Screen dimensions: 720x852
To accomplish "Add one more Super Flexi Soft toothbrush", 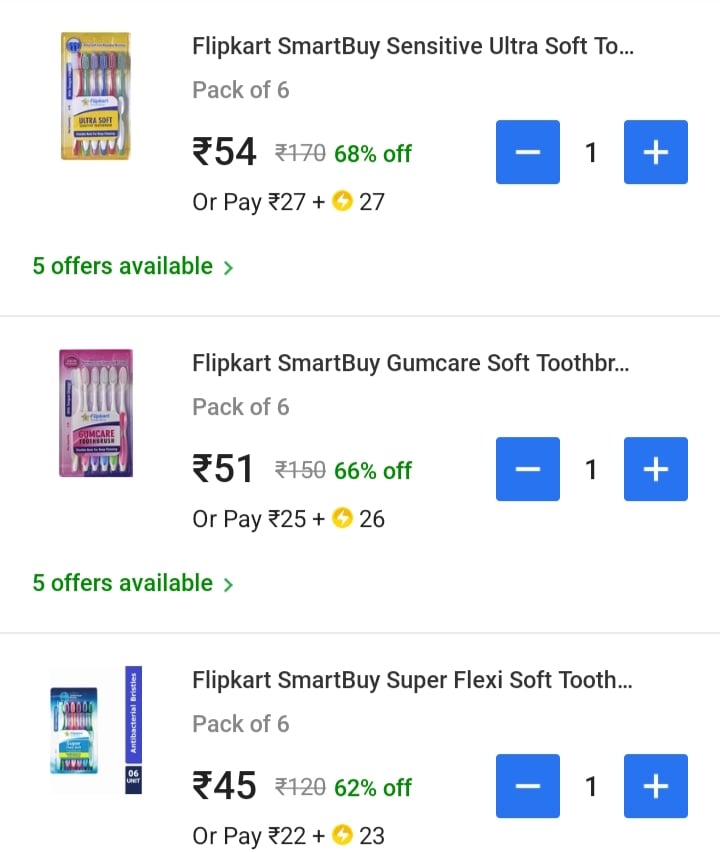I will click(x=655, y=786).
